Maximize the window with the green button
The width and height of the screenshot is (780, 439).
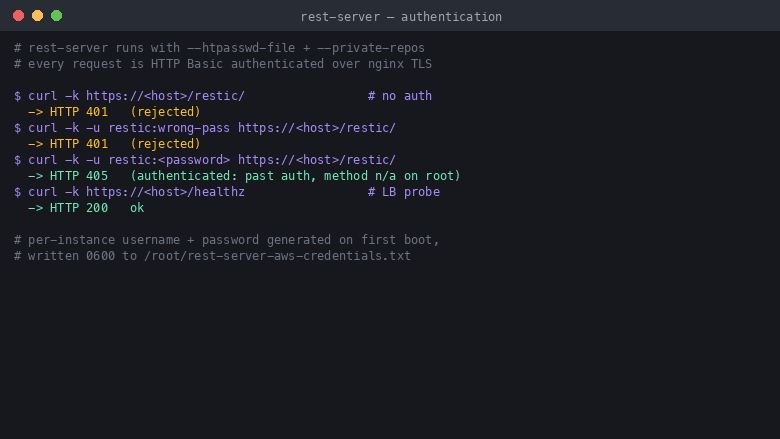tap(57, 16)
